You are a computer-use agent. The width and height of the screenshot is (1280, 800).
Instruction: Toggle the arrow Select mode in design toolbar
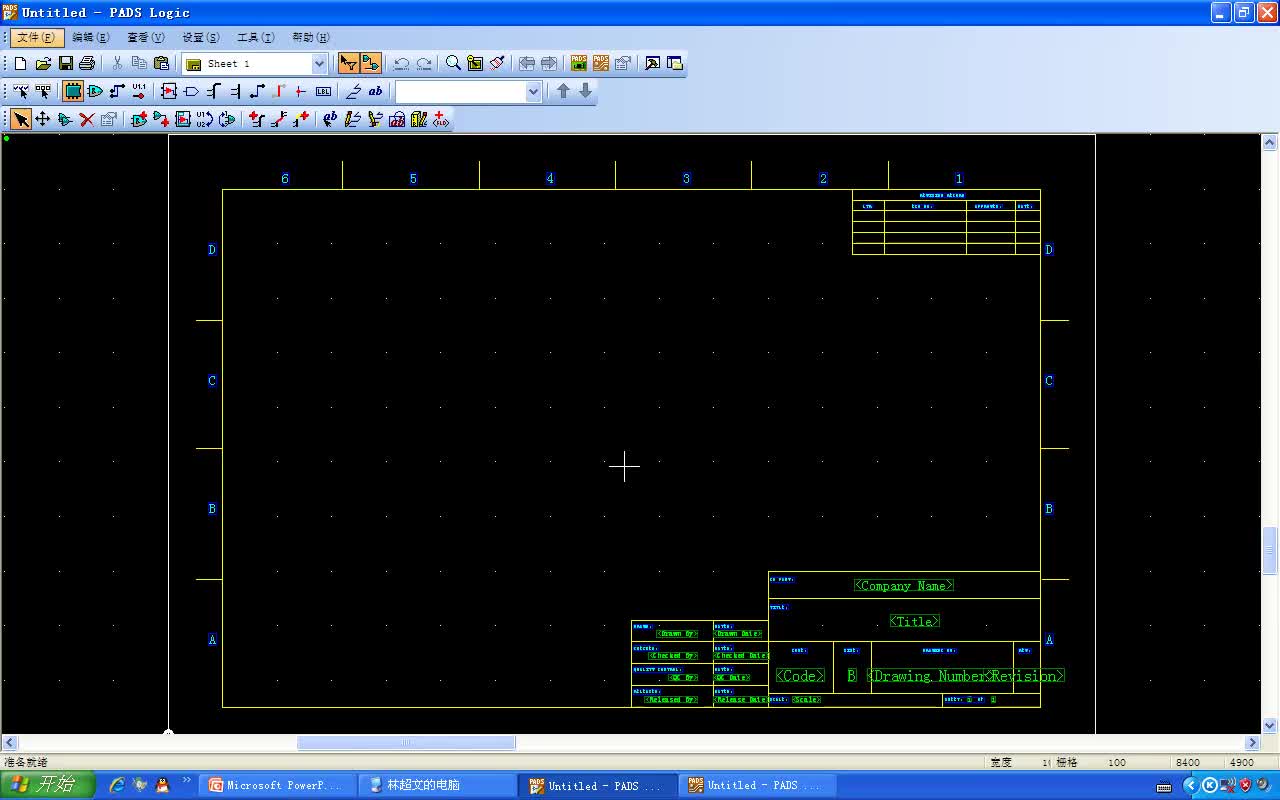coord(21,119)
